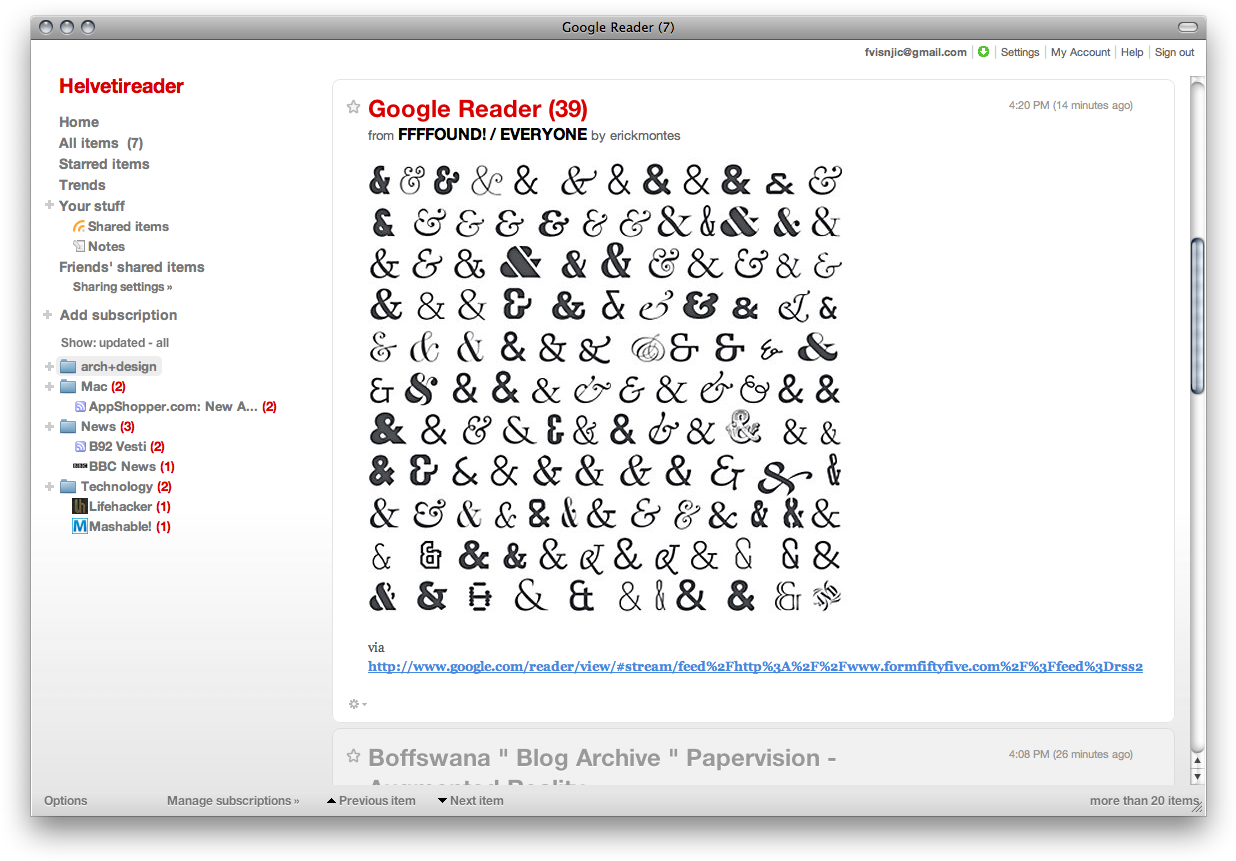Open the Trends section
Viewport: 1236px width, 861px height.
[x=82, y=184]
